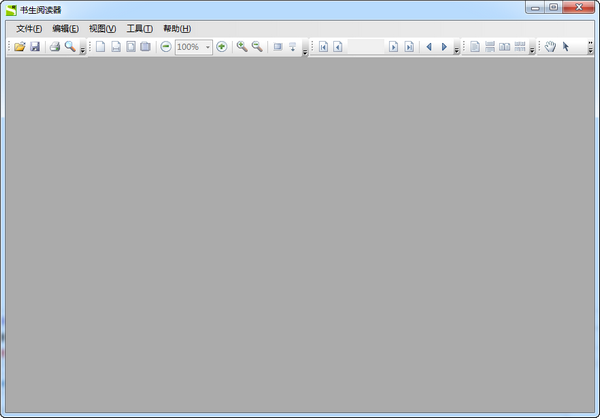Expand the file toolbar overflow arrow
Image resolution: width=600 pixels, height=418 pixels.
coord(82,50)
